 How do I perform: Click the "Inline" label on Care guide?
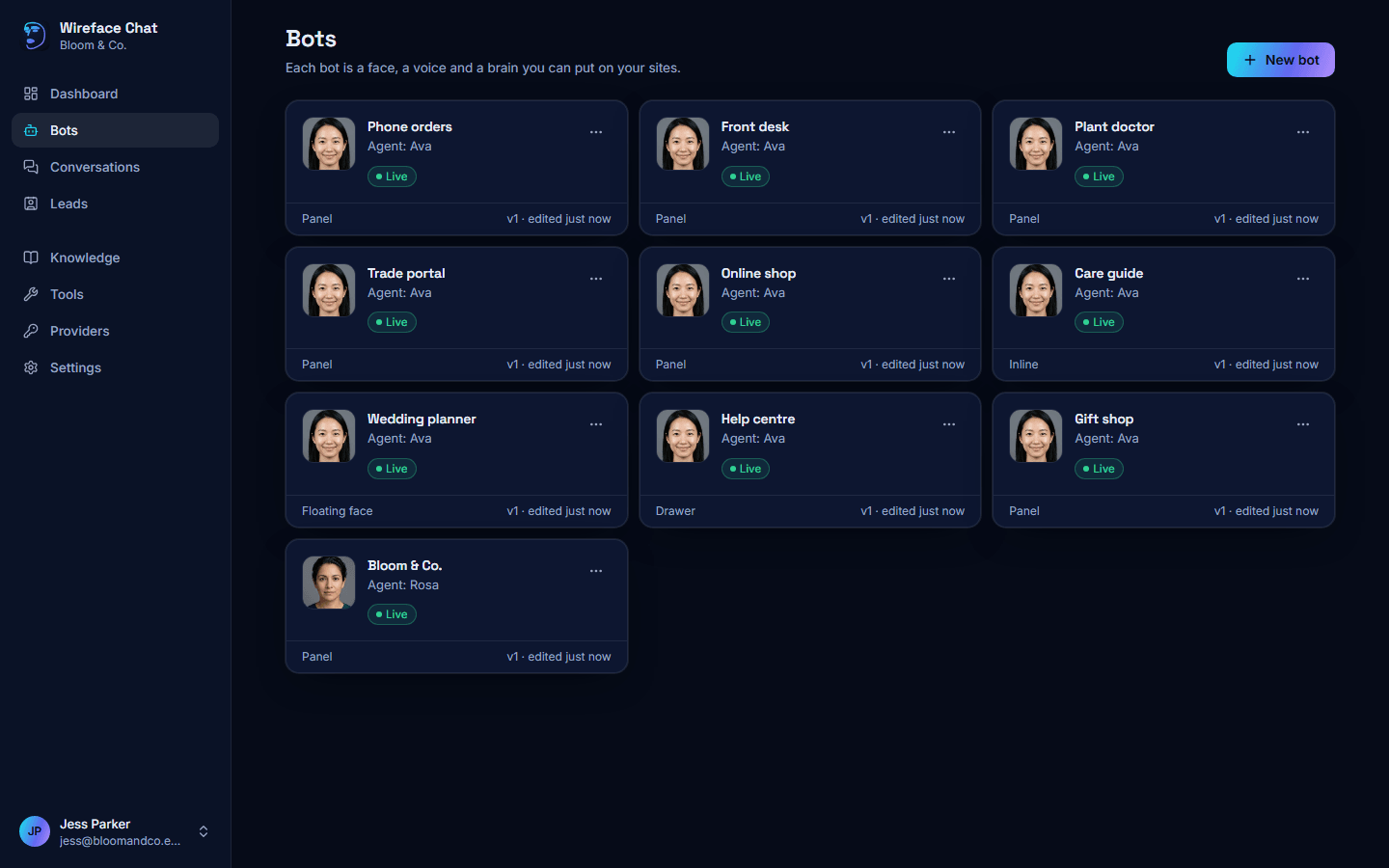point(1023,365)
